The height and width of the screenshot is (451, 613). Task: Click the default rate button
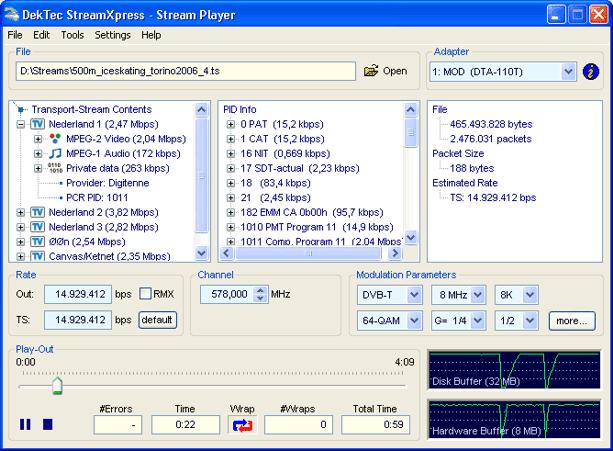[157, 320]
